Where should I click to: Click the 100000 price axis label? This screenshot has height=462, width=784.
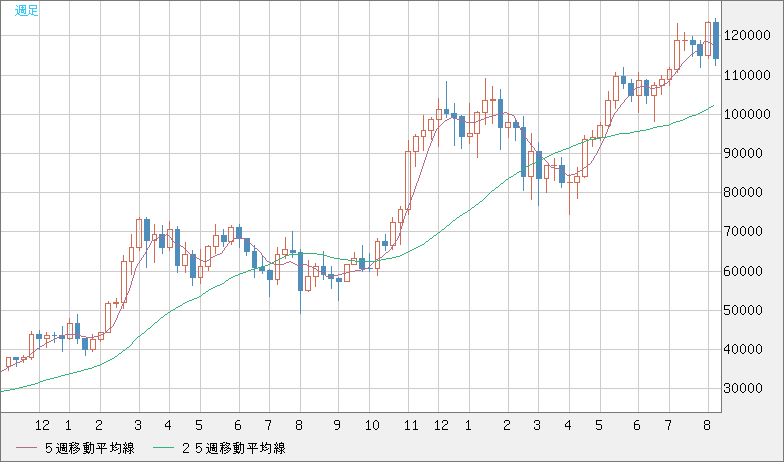[748, 114]
